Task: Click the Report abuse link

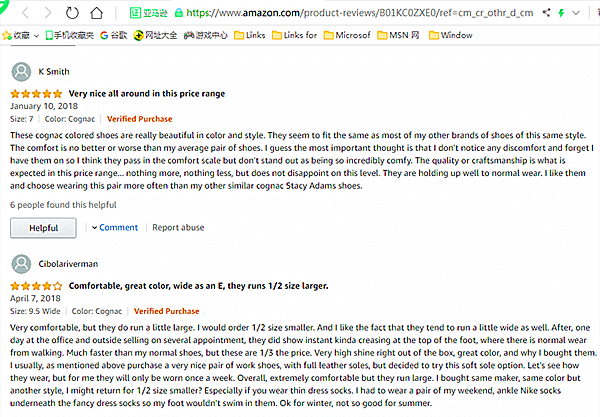Action: (179, 227)
